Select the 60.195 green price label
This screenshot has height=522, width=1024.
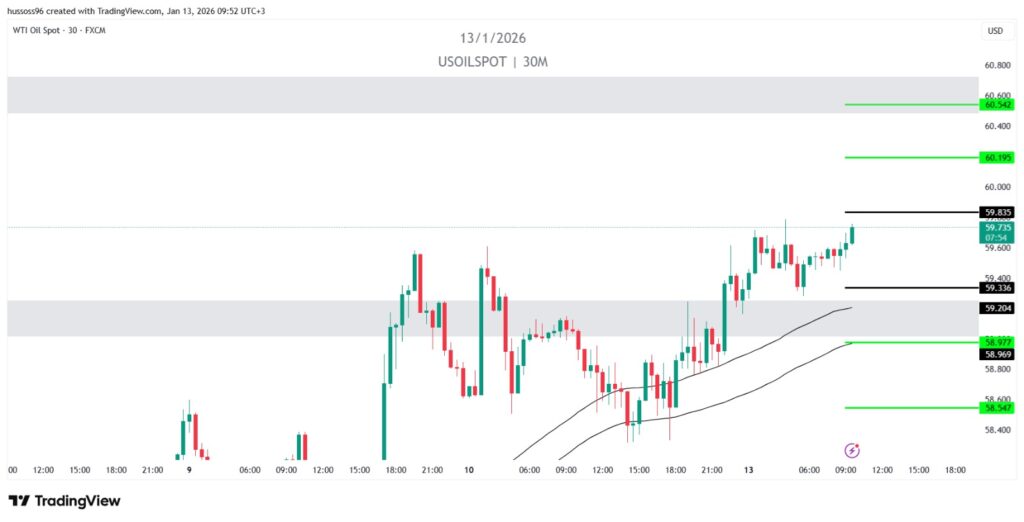point(998,157)
